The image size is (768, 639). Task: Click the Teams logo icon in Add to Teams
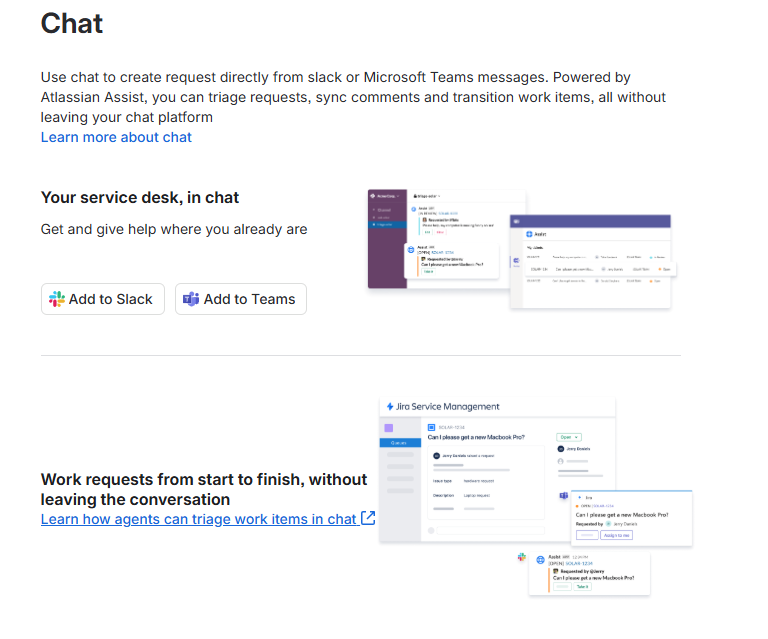[x=191, y=299]
